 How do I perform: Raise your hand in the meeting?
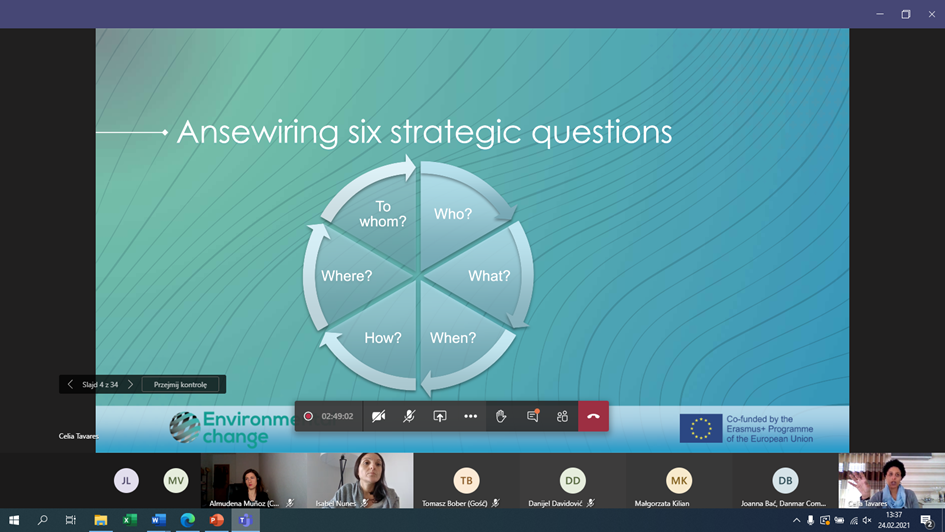501,416
